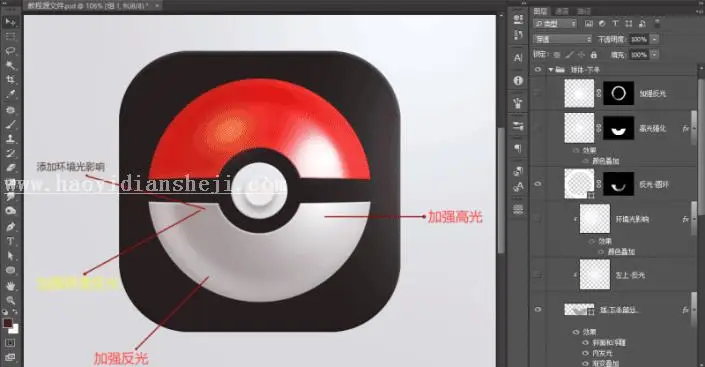705x367 pixels.
Task: Select the Eraser tool
Action: (10, 168)
